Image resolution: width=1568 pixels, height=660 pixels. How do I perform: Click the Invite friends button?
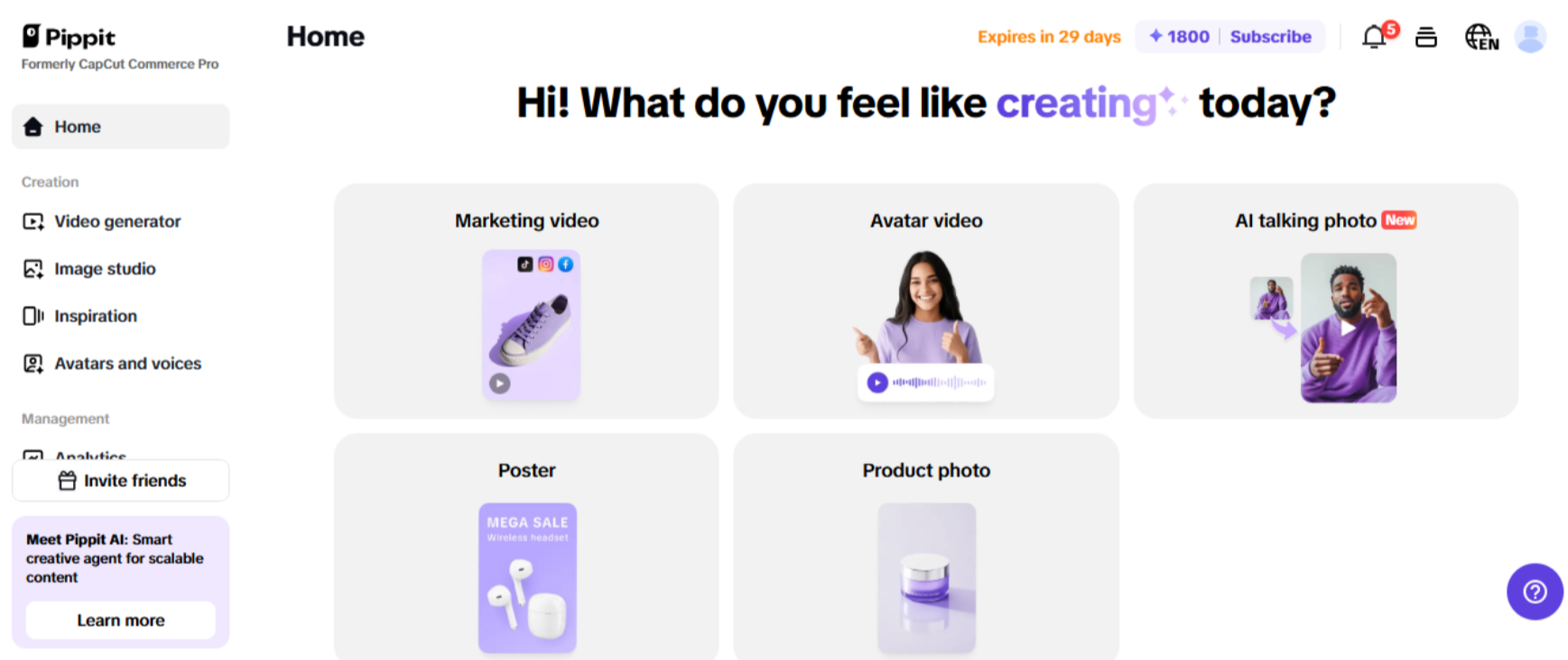(120, 480)
